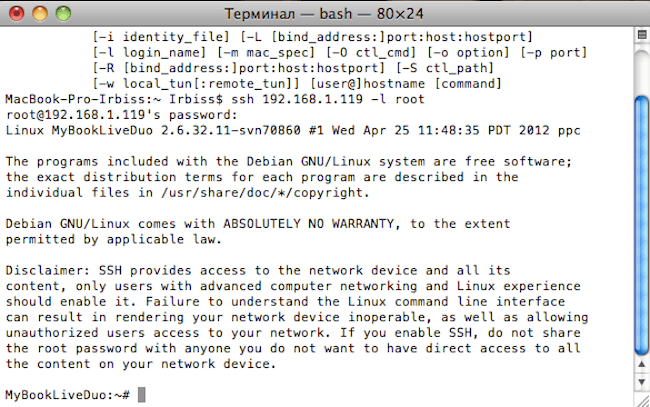Click the '/usr/share/doc/*/copyright' path text
Viewport: 650px width, 407px height.
(261, 193)
